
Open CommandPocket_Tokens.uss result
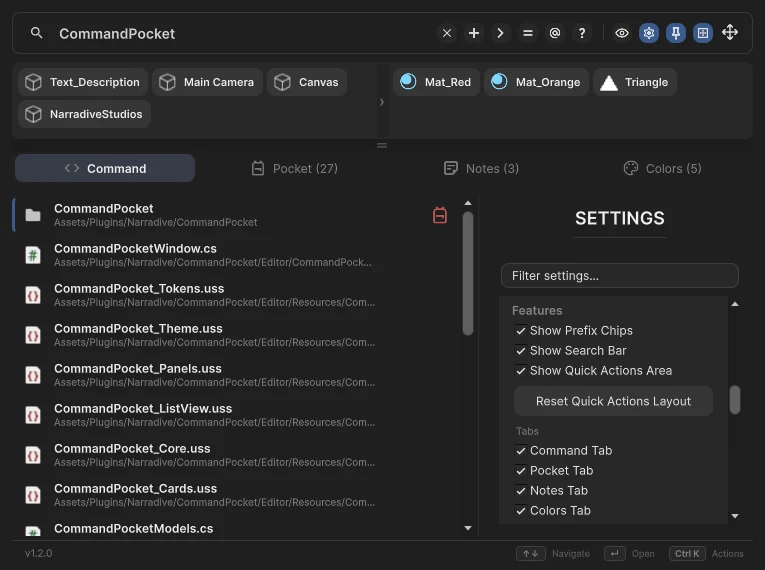coord(236,295)
